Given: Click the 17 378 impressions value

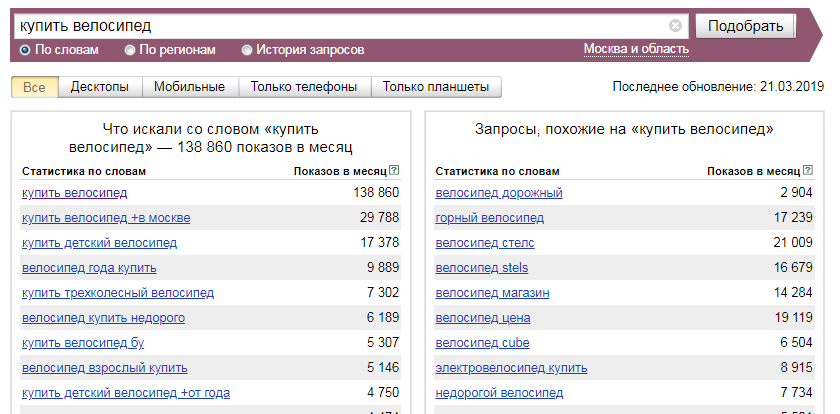Looking at the screenshot, I should point(380,243).
